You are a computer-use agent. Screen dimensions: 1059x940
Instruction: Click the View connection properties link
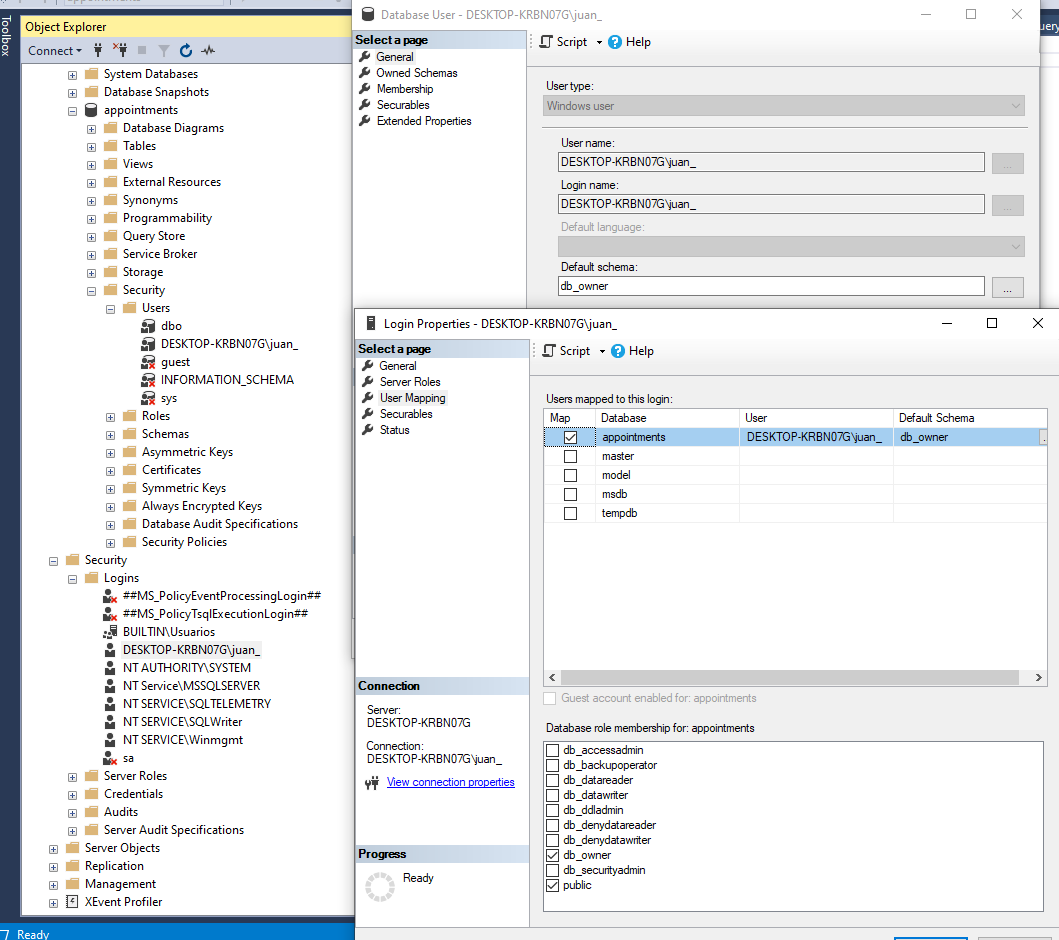[x=450, y=782]
